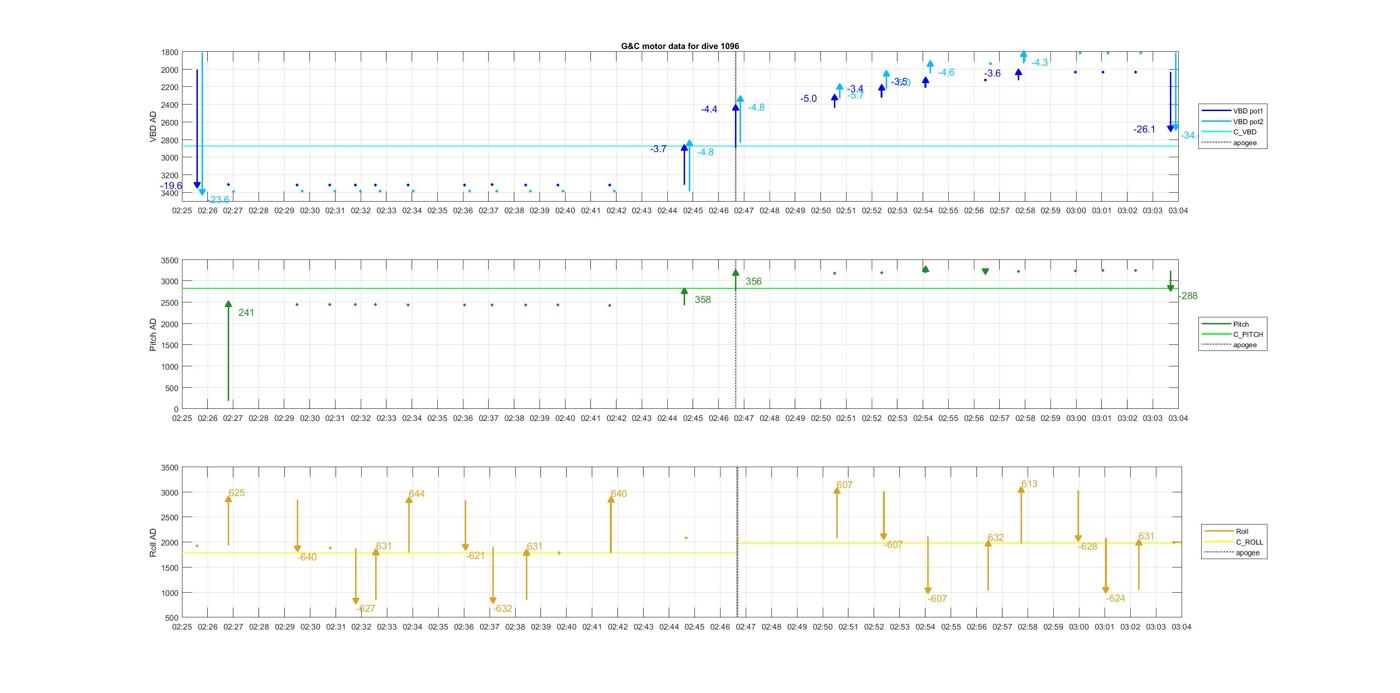This screenshot has height=693, width=1400.
Task: Click the "-624" roll data label
Action: pyautogui.click(x=1116, y=598)
